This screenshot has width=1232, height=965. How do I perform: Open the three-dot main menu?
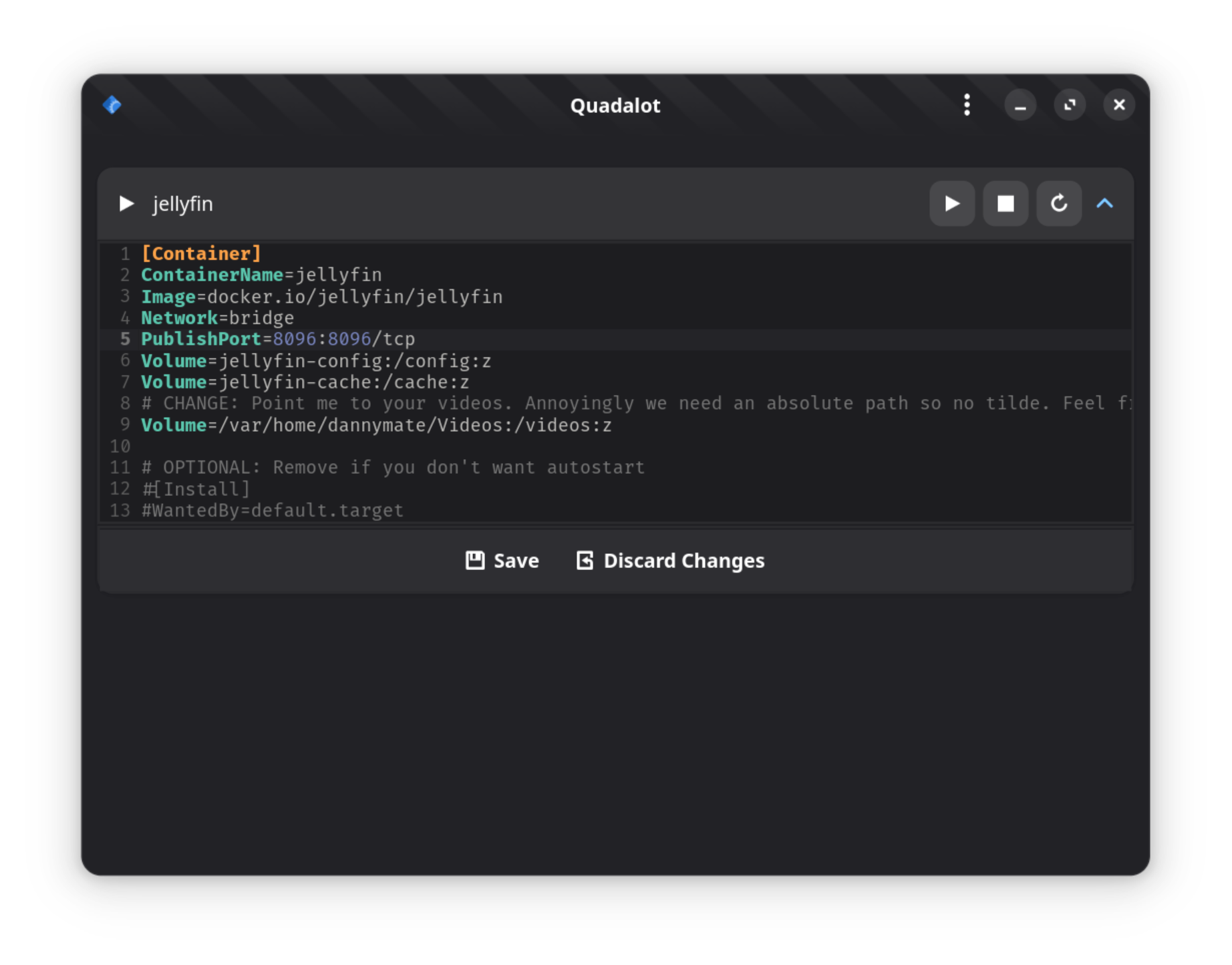(967, 105)
